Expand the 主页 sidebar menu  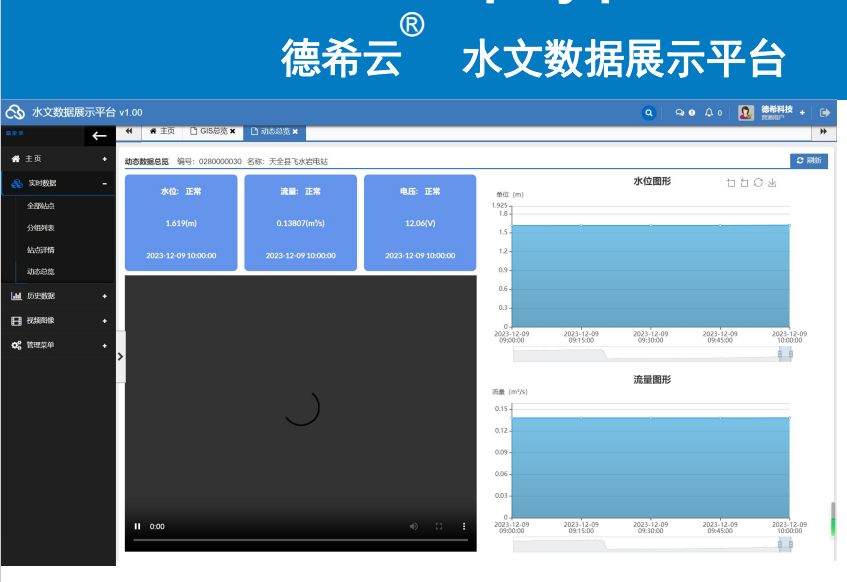coord(58,159)
